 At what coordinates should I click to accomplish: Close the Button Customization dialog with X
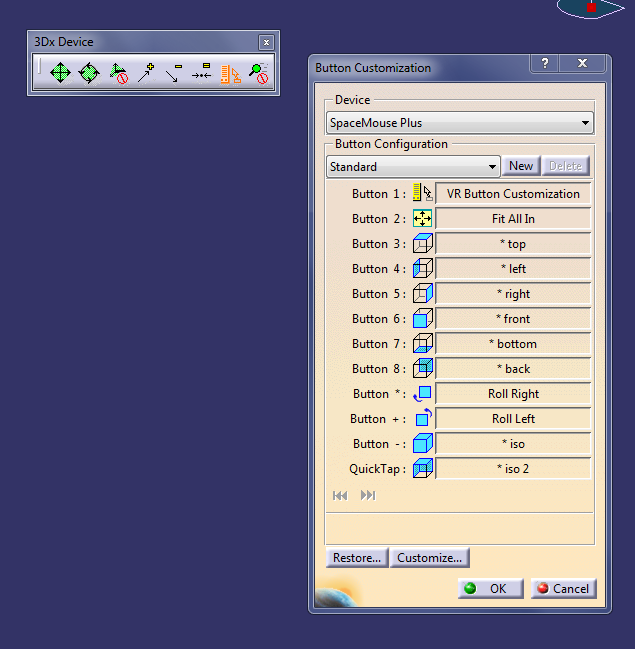click(582, 63)
